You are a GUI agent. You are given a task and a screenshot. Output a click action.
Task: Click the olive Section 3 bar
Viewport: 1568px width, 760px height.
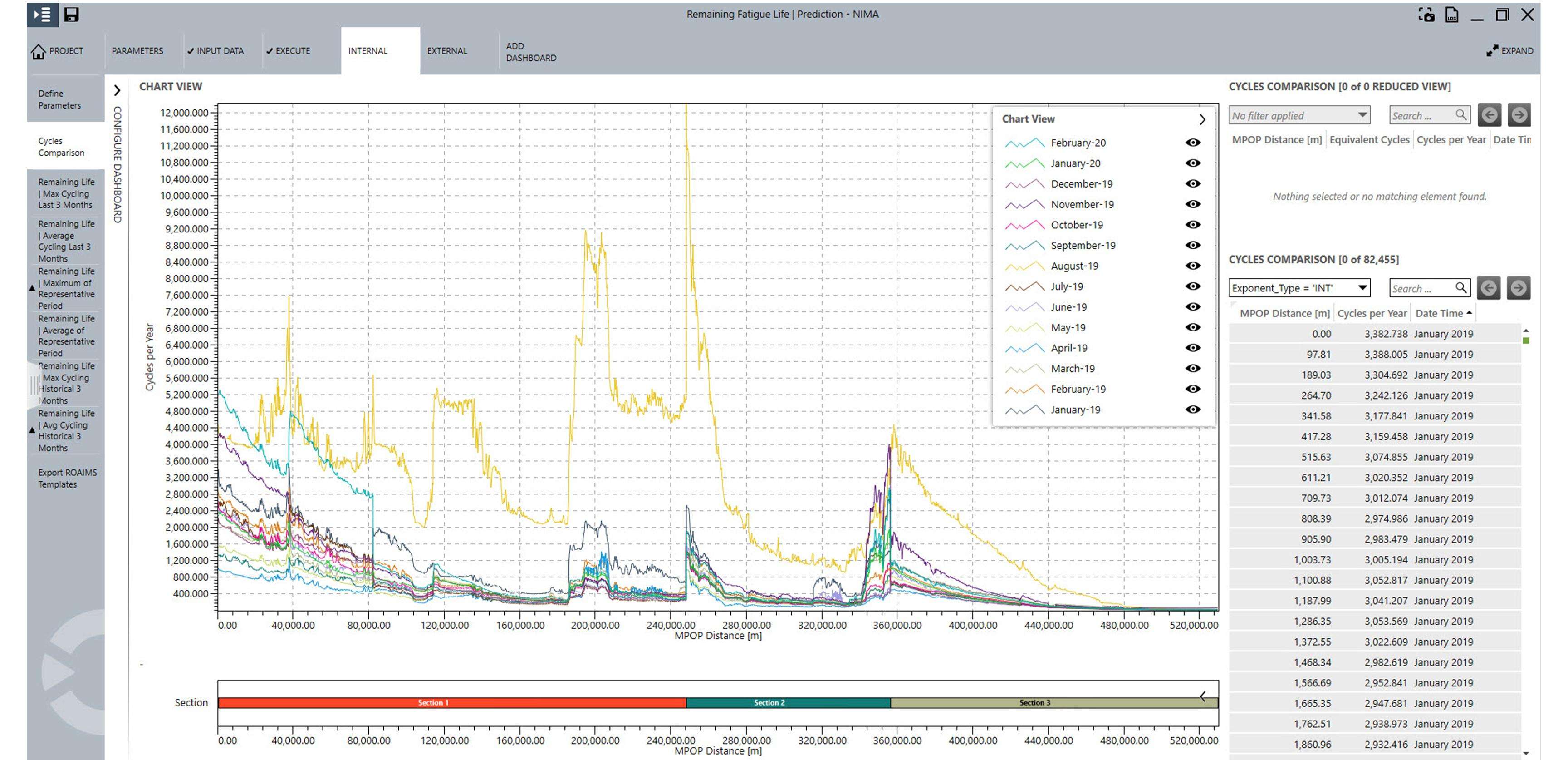1054,703
